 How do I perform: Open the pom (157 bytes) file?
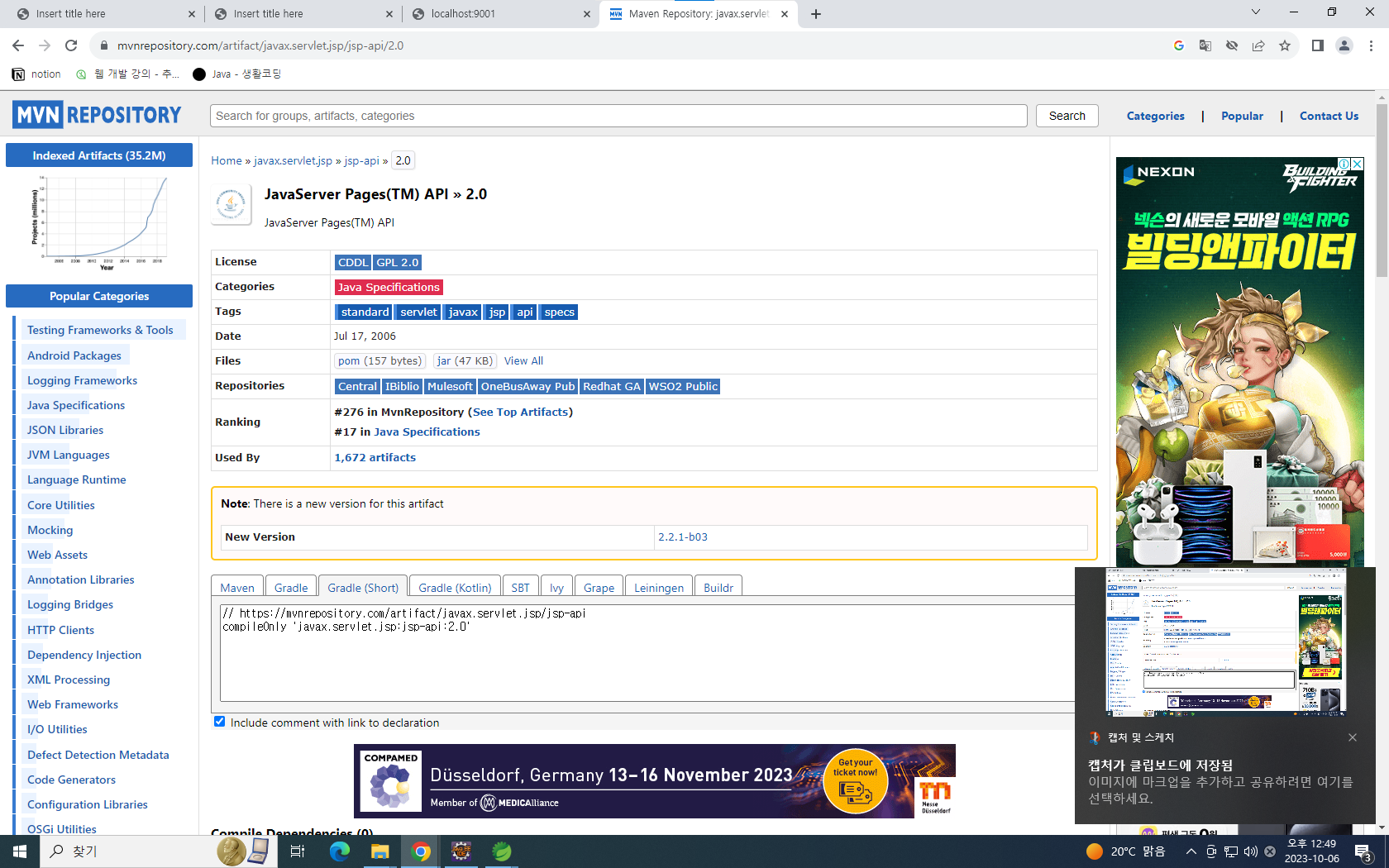(379, 360)
